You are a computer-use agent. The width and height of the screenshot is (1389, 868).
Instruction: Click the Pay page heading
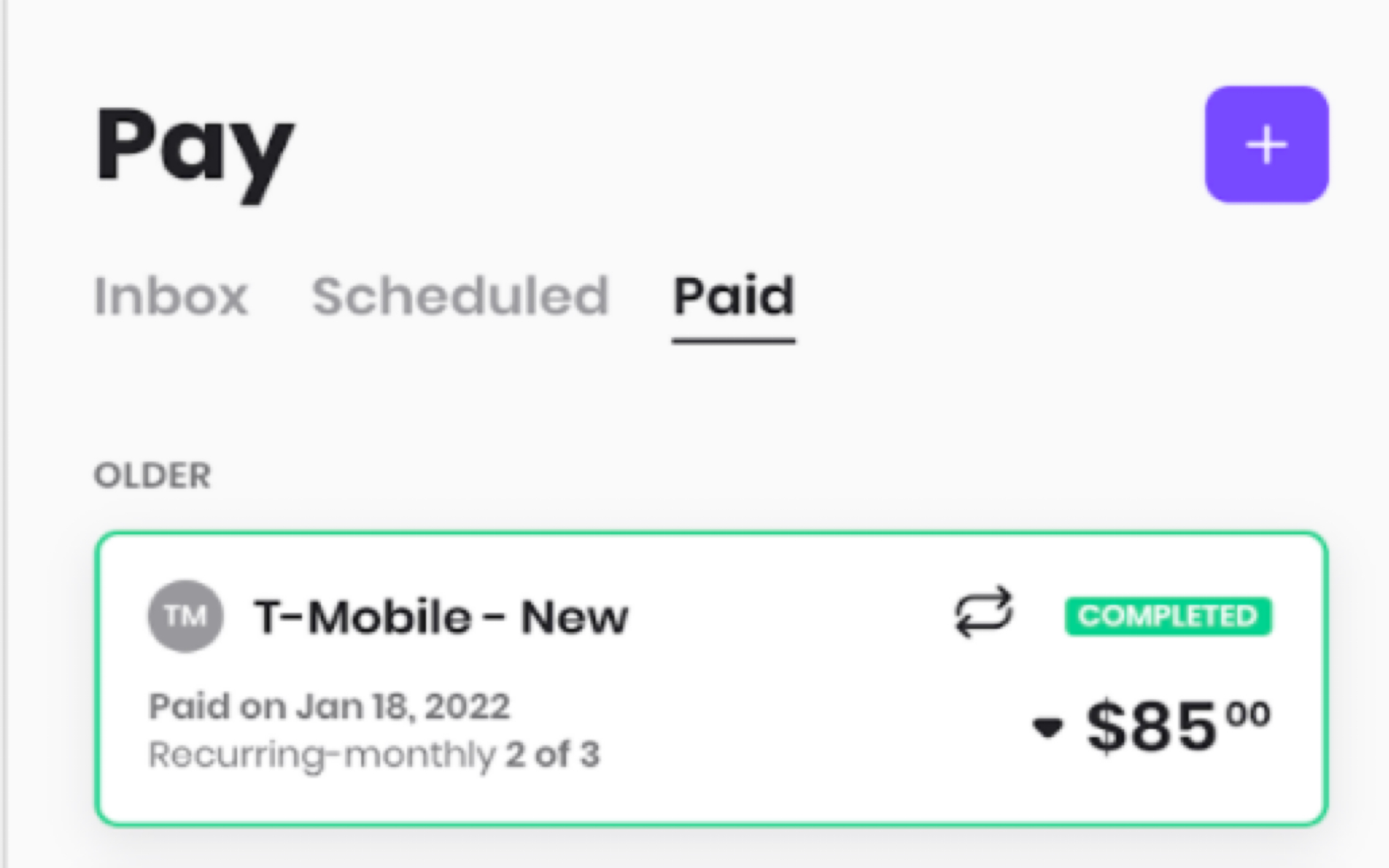coord(194,152)
